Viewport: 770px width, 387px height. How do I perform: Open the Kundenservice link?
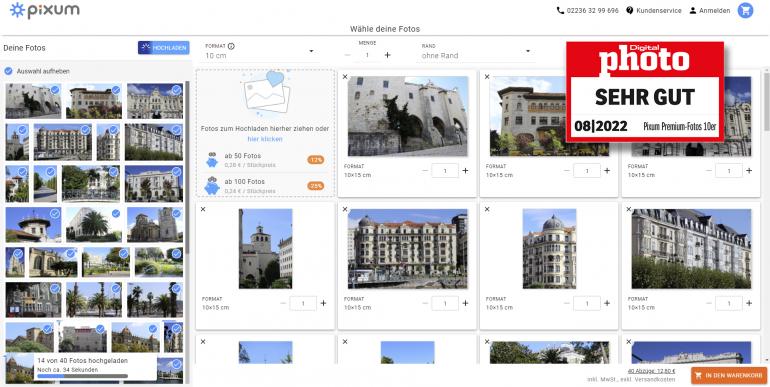point(659,10)
